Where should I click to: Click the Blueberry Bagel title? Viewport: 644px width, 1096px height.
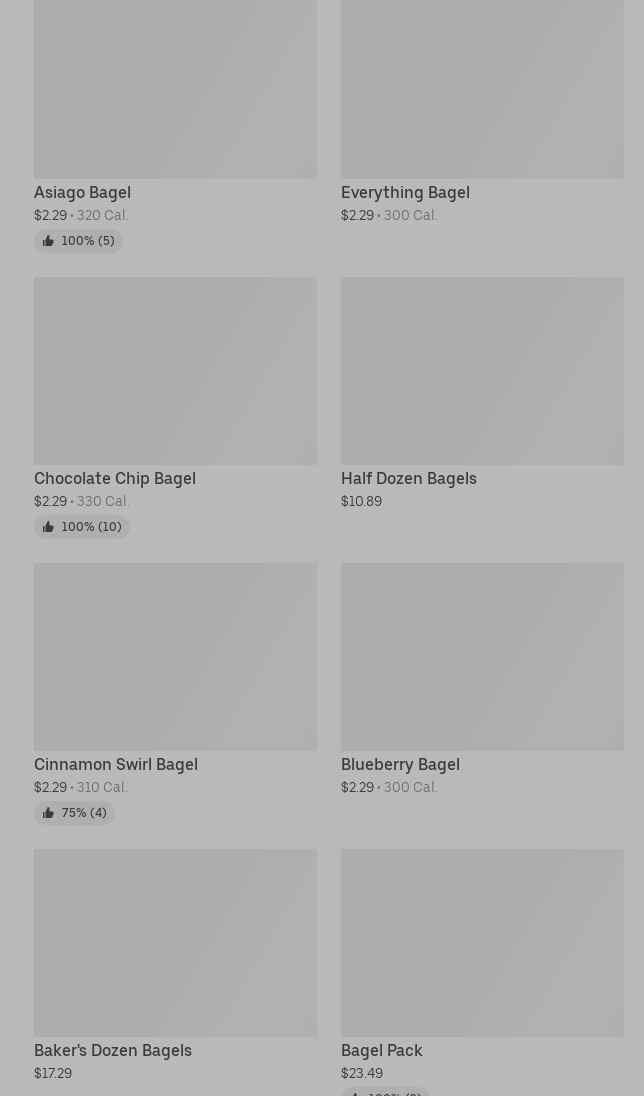400,764
